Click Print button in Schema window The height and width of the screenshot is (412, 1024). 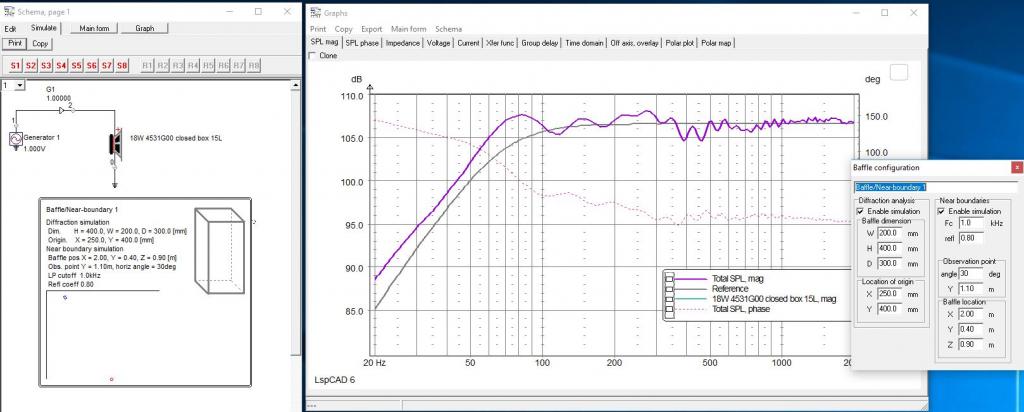14,44
